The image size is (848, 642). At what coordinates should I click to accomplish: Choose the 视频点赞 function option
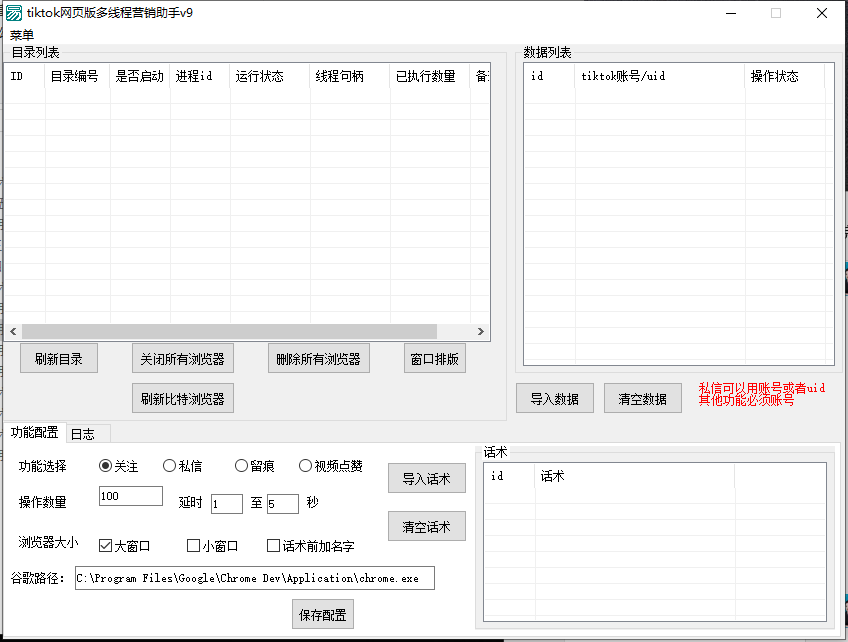pos(305,466)
